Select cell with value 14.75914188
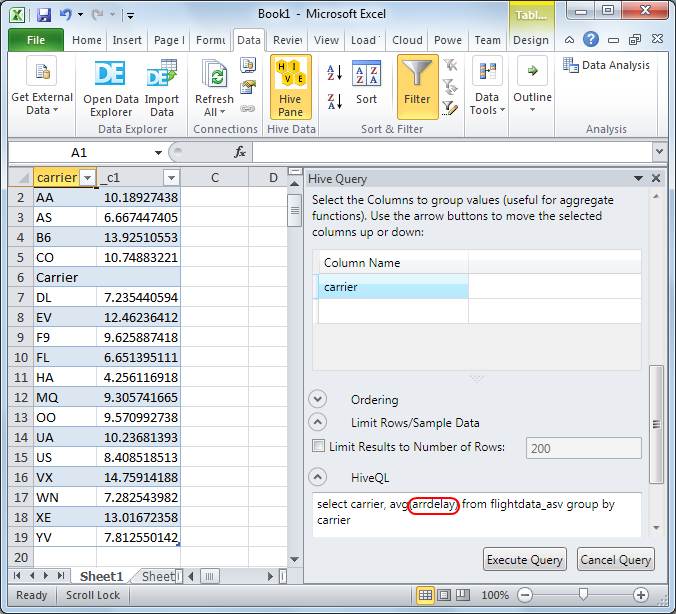Image resolution: width=676 pixels, height=614 pixels. 138,477
